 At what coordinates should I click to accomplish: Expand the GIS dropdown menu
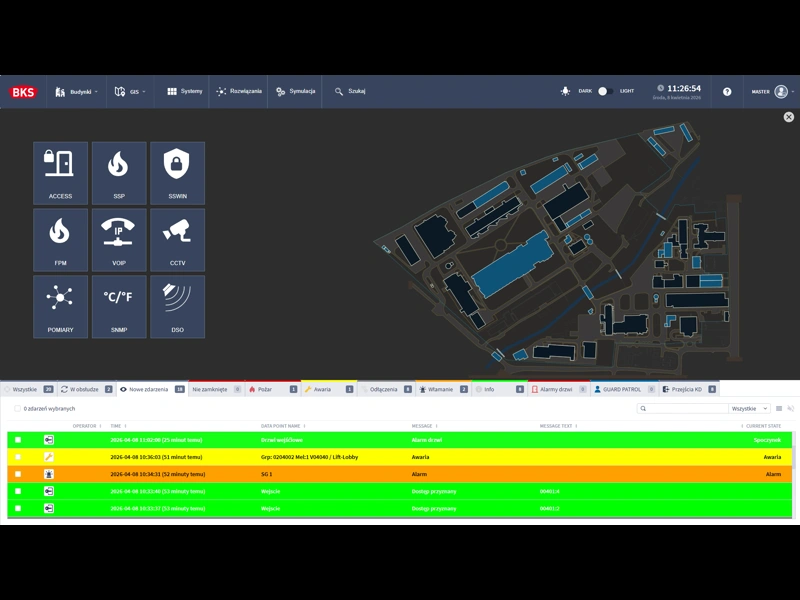coord(131,91)
